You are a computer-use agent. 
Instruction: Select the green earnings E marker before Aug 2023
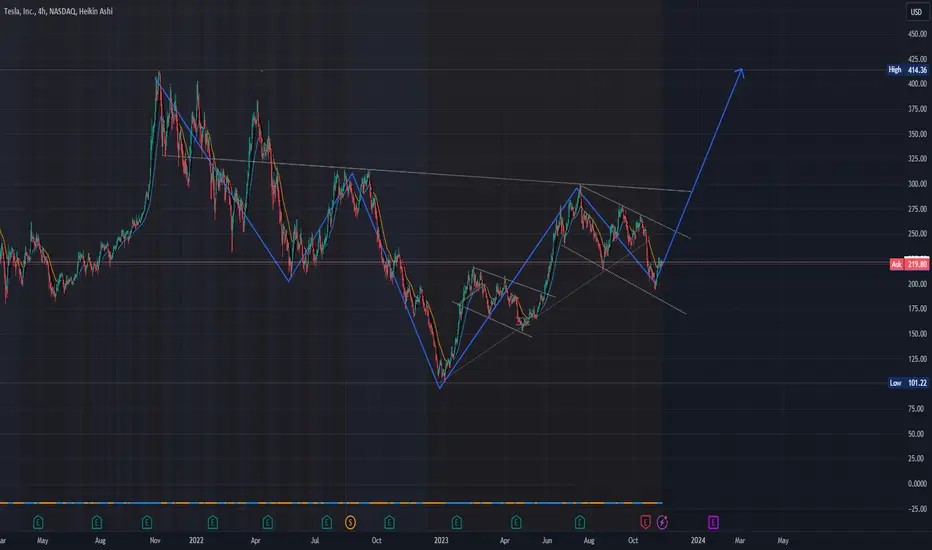580,523
